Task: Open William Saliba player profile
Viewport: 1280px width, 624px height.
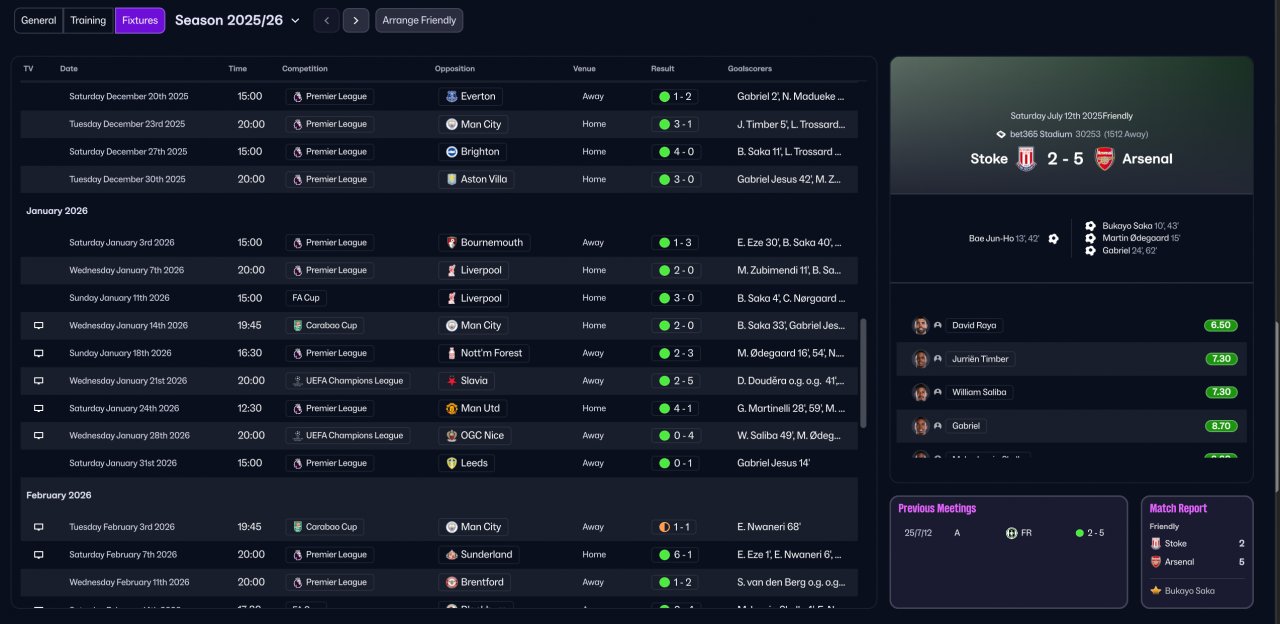Action: tap(980, 392)
